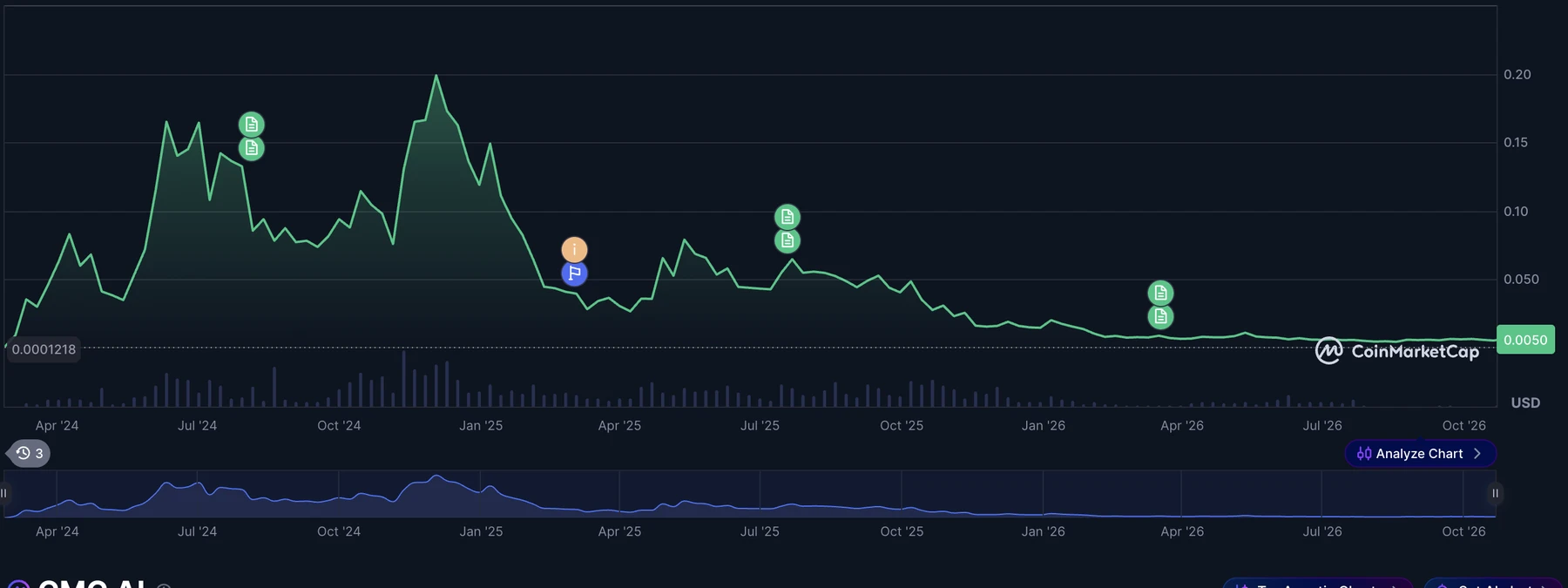Click the Dec '24 price peak on chart
The image size is (1568, 588).
click(x=436, y=76)
